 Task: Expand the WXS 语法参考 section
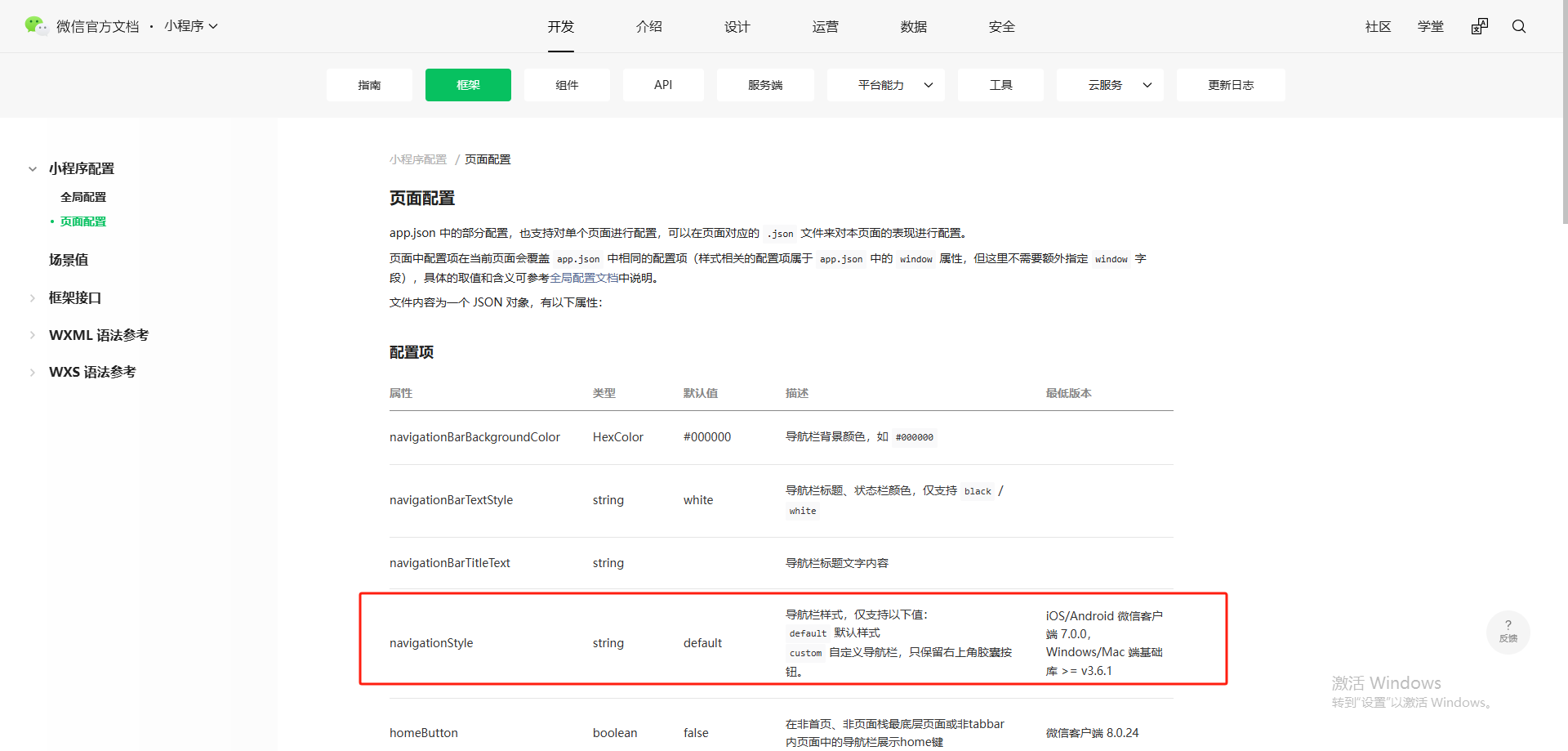coord(33,373)
